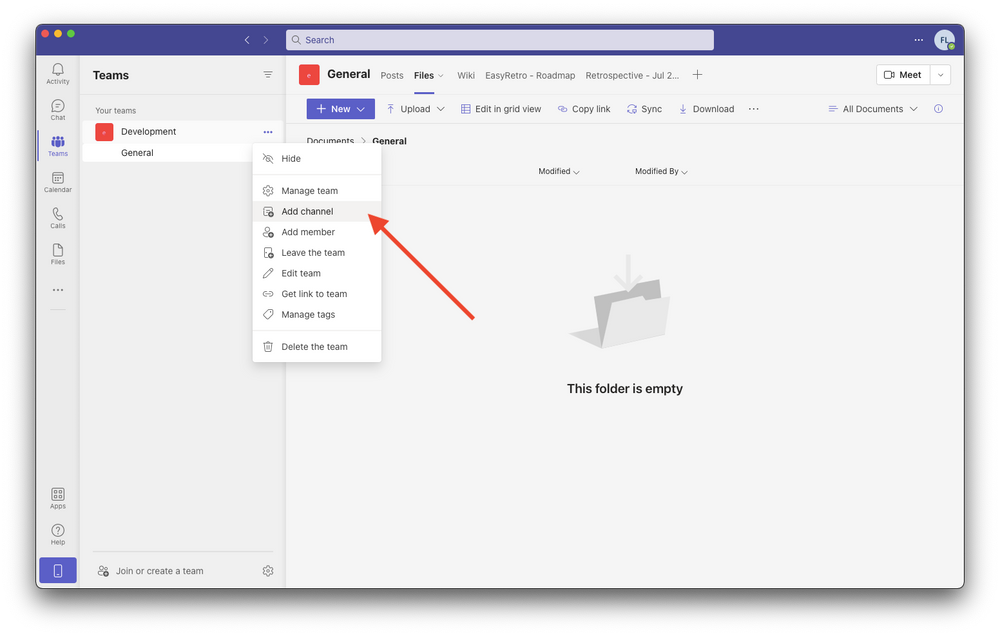Open the Retrospective - Jul tab
The height and width of the screenshot is (636, 1000).
coord(632,75)
